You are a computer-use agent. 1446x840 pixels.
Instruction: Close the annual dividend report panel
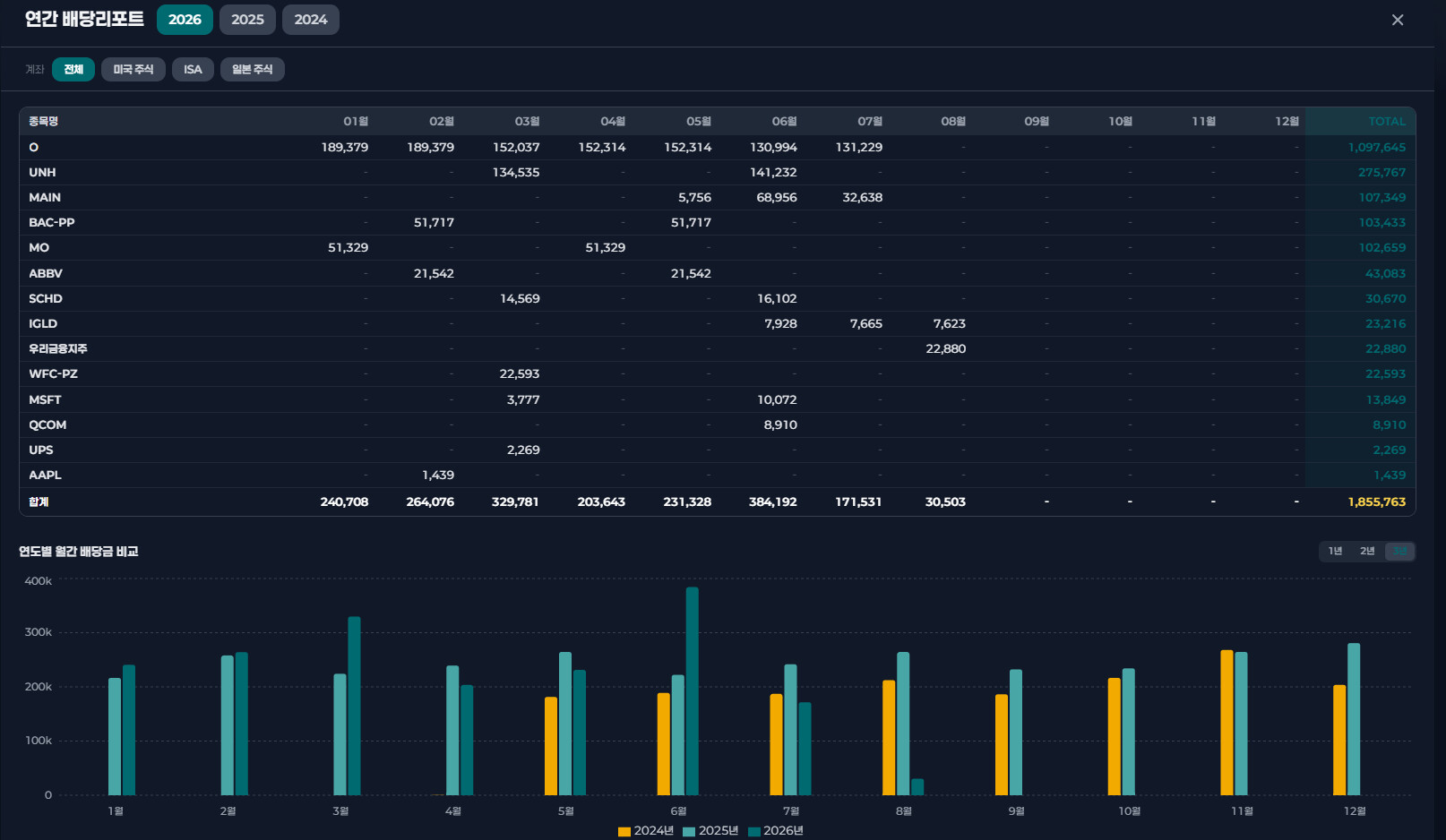click(x=1397, y=20)
